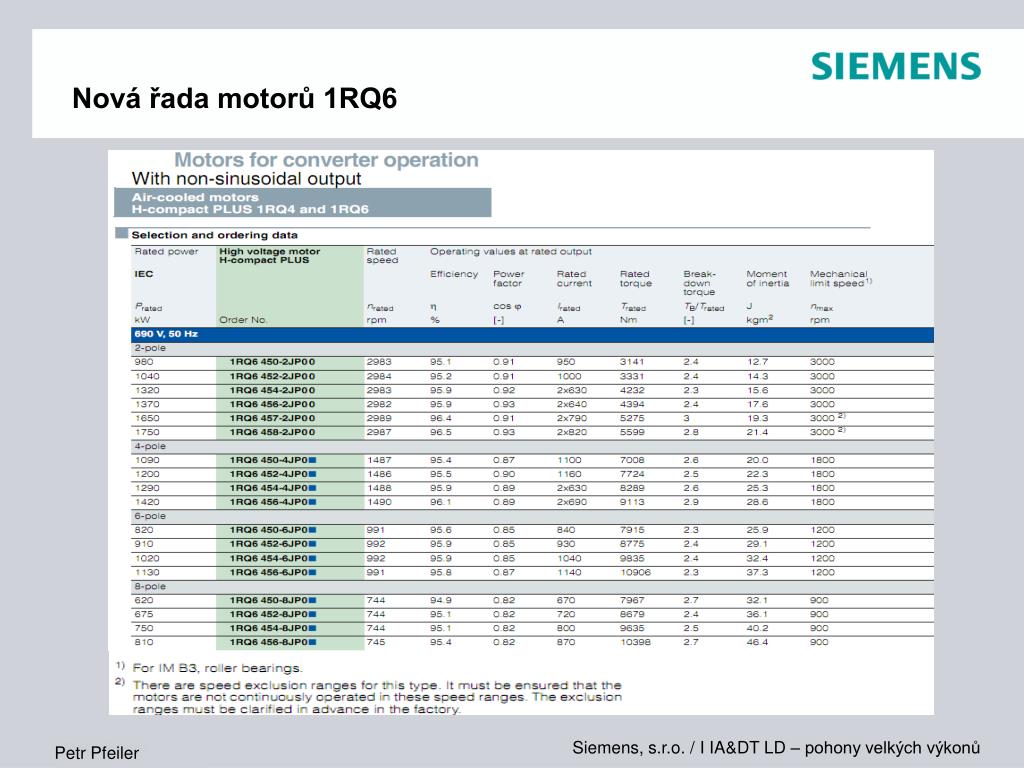The height and width of the screenshot is (768, 1024).
Task: Pick order number 1RQ6 450-6JP0
Action: coord(273,530)
